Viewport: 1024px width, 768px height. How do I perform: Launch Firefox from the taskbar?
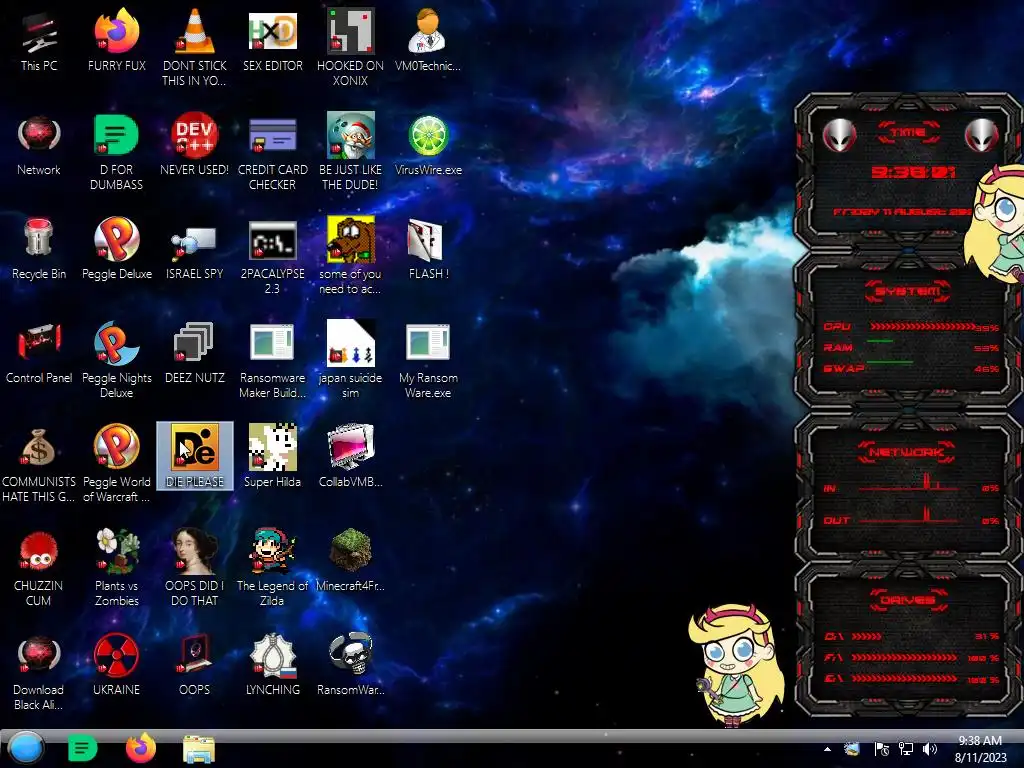point(140,748)
